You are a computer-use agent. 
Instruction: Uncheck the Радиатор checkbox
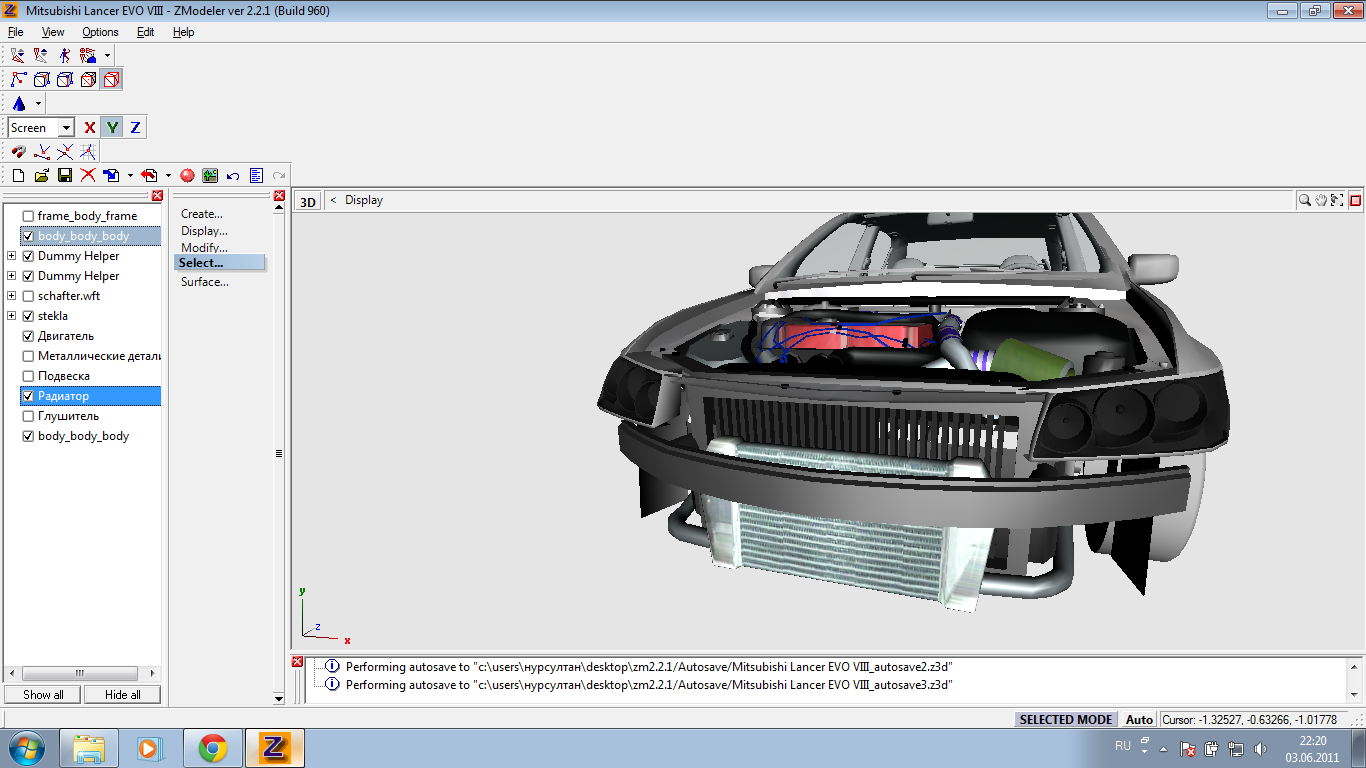(28, 396)
